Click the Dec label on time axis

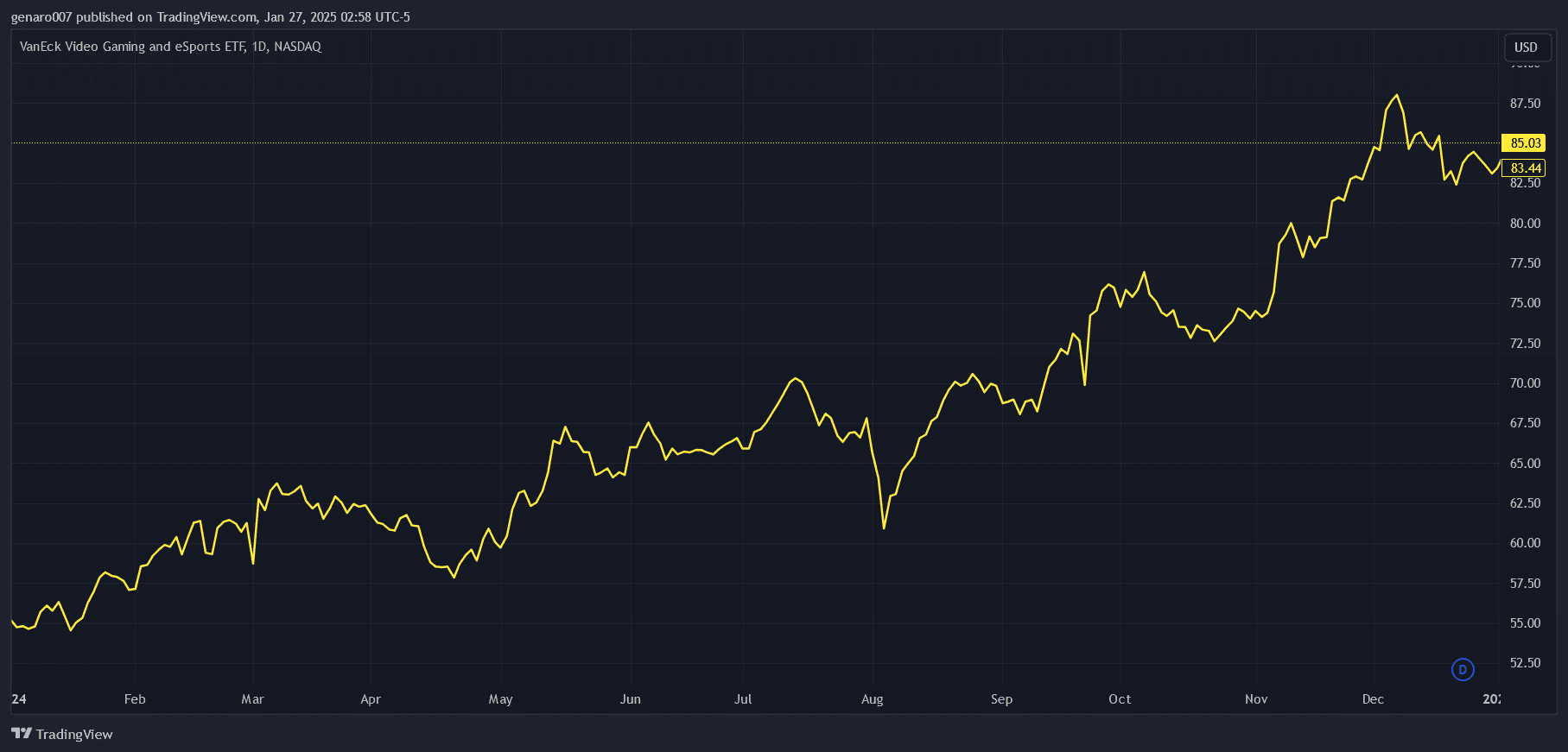pyautogui.click(x=1373, y=699)
